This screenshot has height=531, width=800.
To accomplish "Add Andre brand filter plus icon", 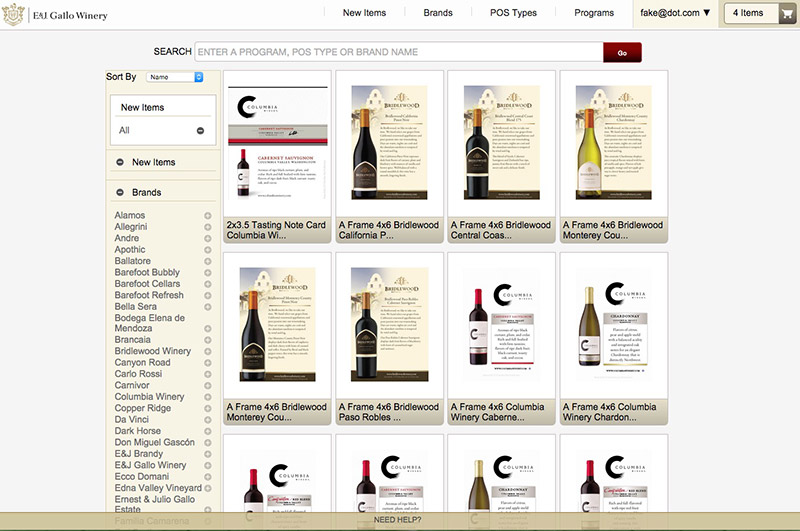I will (x=208, y=239).
